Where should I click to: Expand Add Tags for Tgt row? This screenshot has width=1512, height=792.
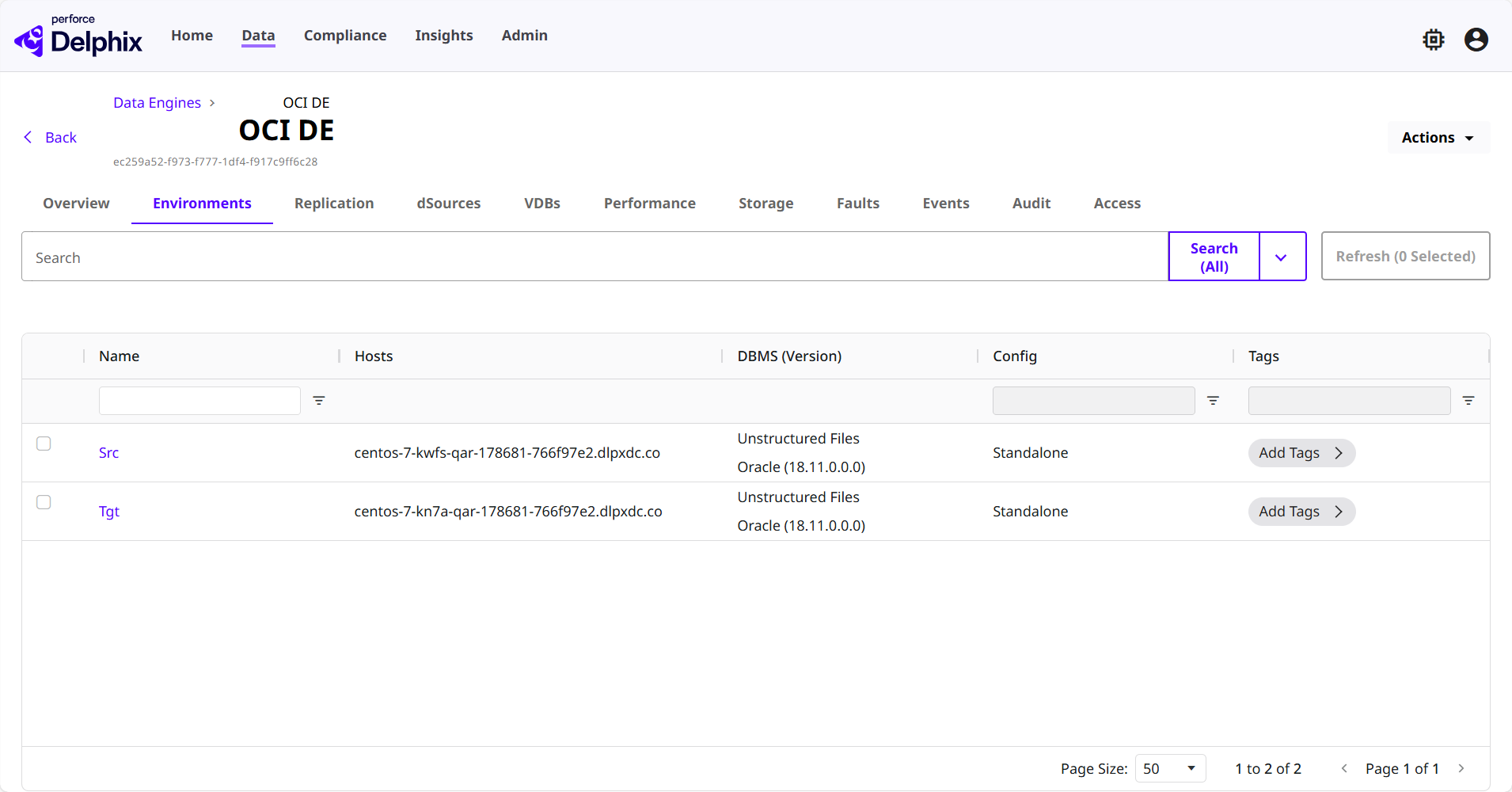pos(1301,512)
